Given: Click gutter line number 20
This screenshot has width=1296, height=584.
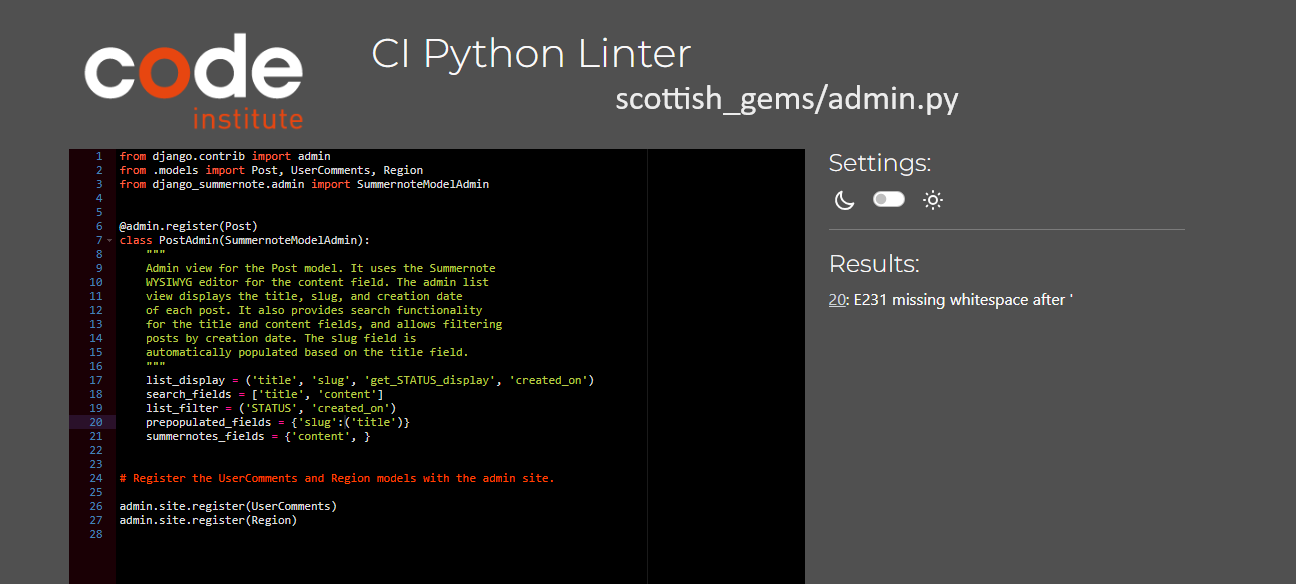Looking at the screenshot, I should click(96, 422).
